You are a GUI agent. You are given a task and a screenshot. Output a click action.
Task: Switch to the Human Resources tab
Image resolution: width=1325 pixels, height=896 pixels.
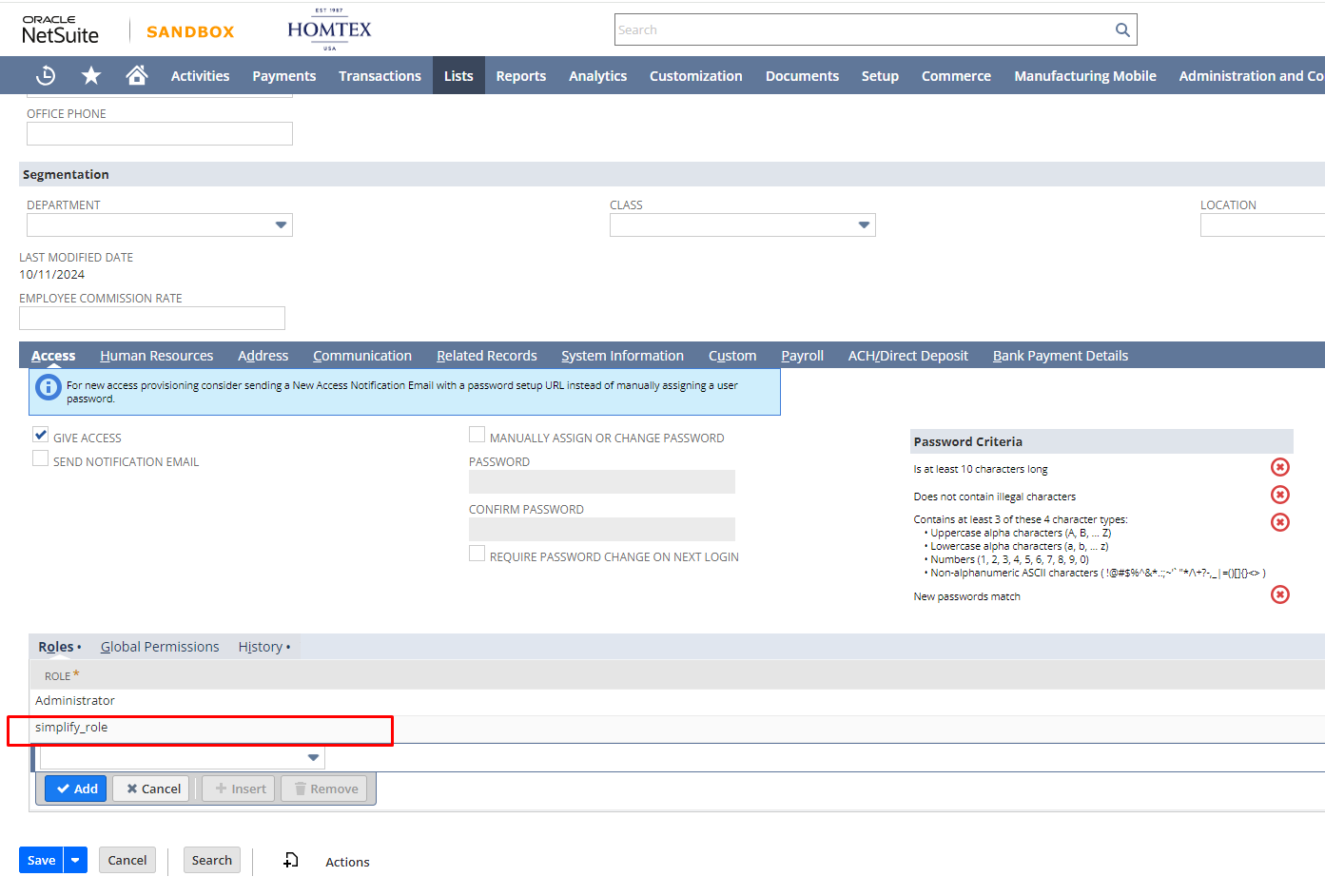[156, 356]
